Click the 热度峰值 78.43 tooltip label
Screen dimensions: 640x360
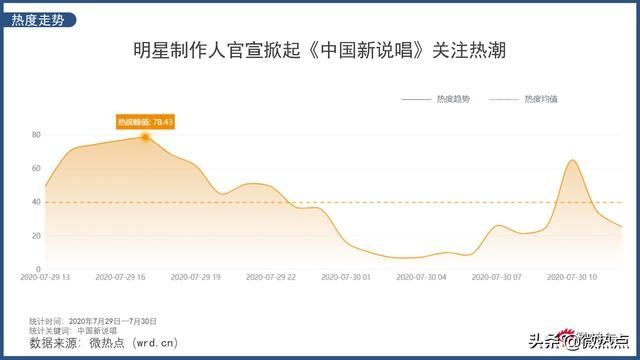tap(145, 122)
